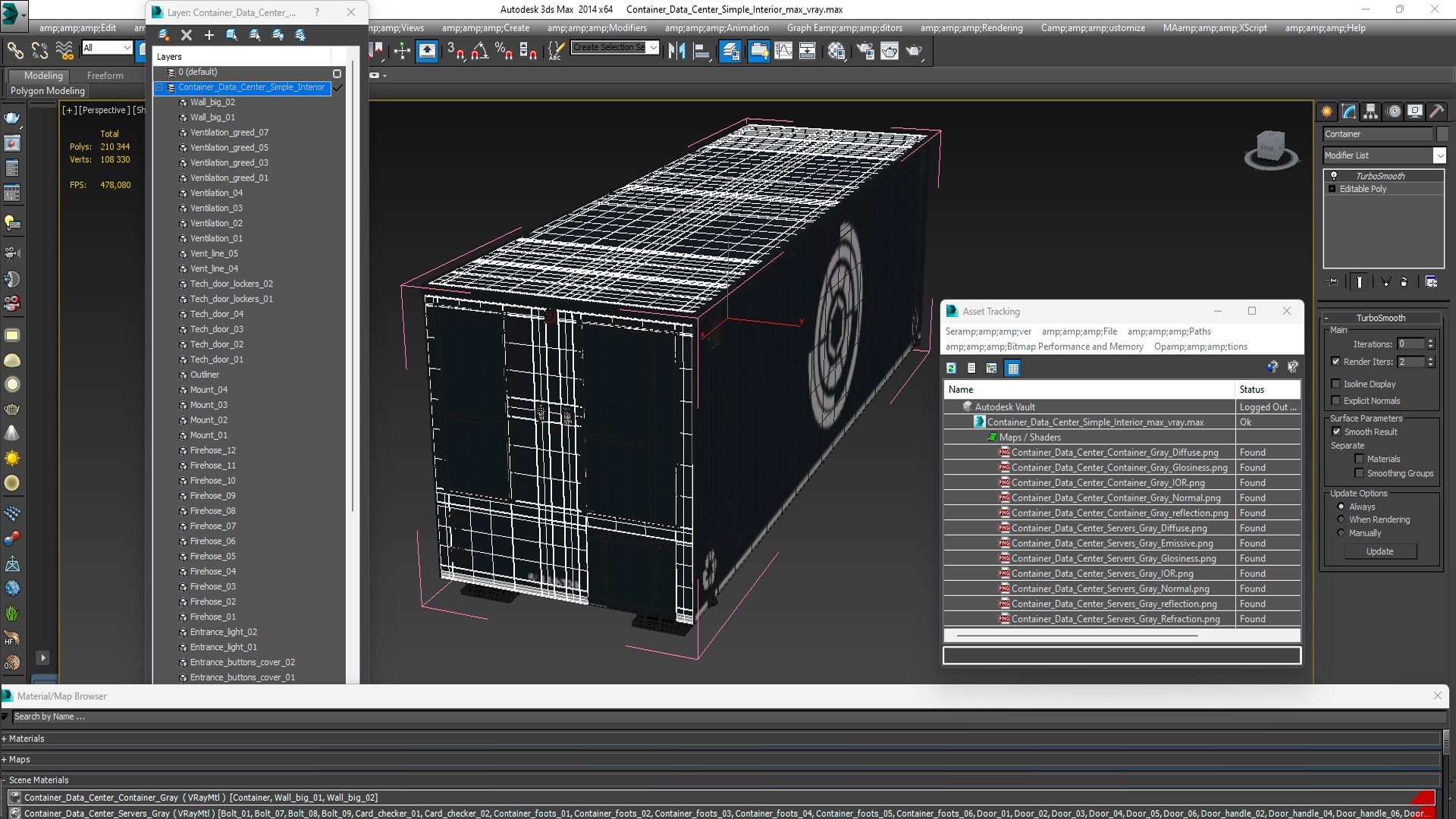Open Asset Tracking Paths menu
The height and width of the screenshot is (819, 1456).
click(x=1169, y=331)
